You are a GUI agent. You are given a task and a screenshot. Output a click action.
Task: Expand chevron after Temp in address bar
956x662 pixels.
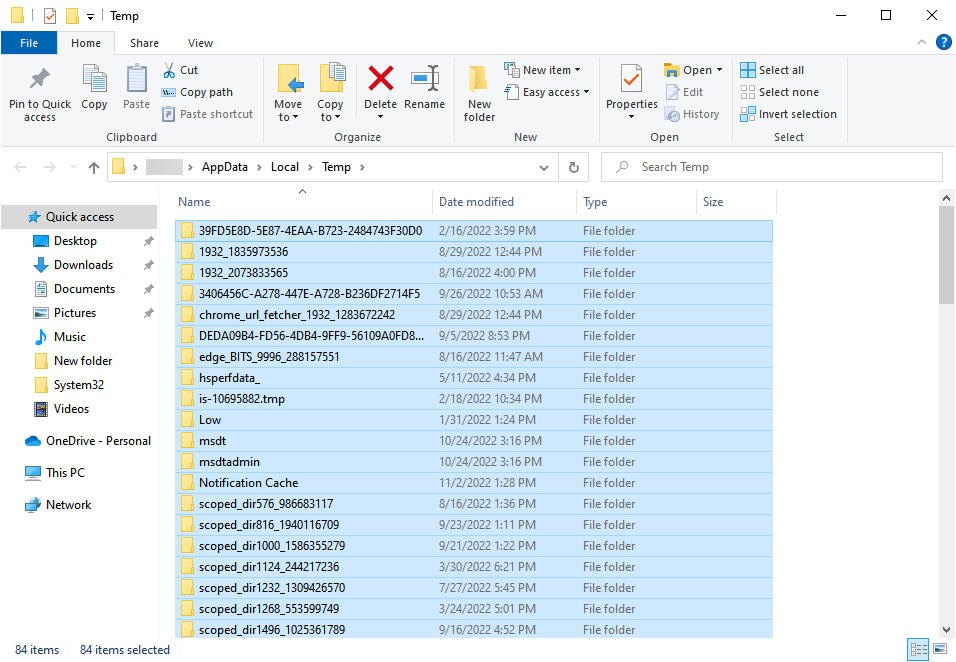coord(362,167)
